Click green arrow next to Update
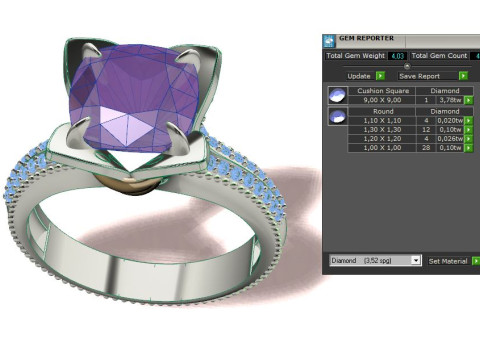The width and height of the screenshot is (480, 360). coord(380,76)
